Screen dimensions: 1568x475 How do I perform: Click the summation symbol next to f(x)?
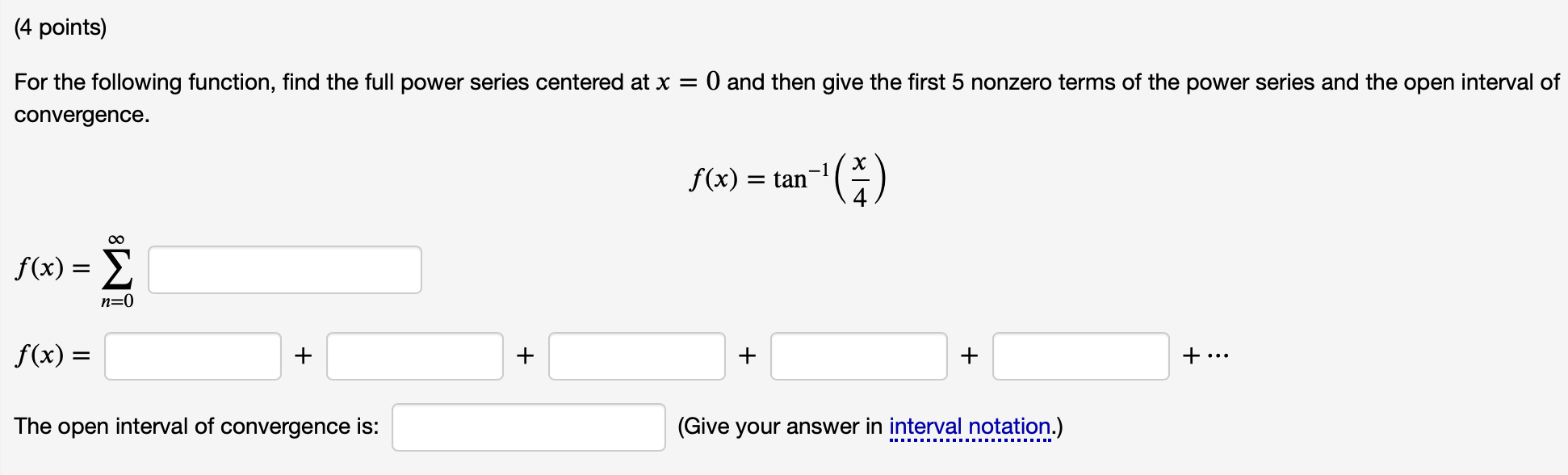tap(117, 270)
